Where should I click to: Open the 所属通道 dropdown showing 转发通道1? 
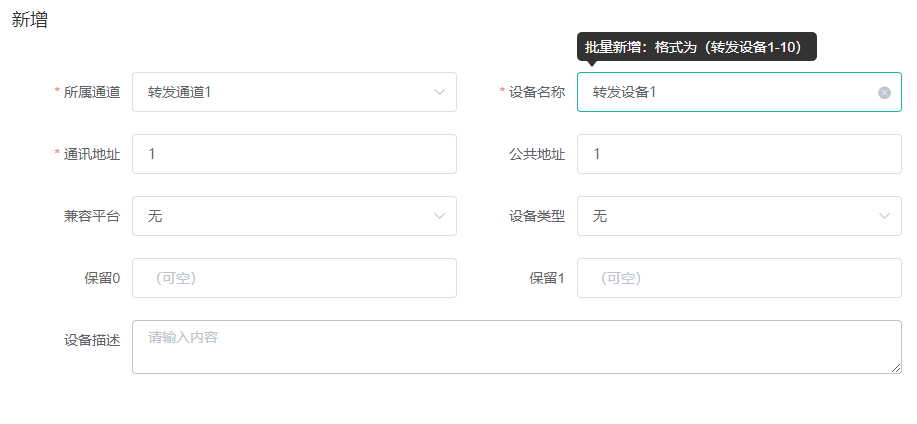click(x=294, y=92)
